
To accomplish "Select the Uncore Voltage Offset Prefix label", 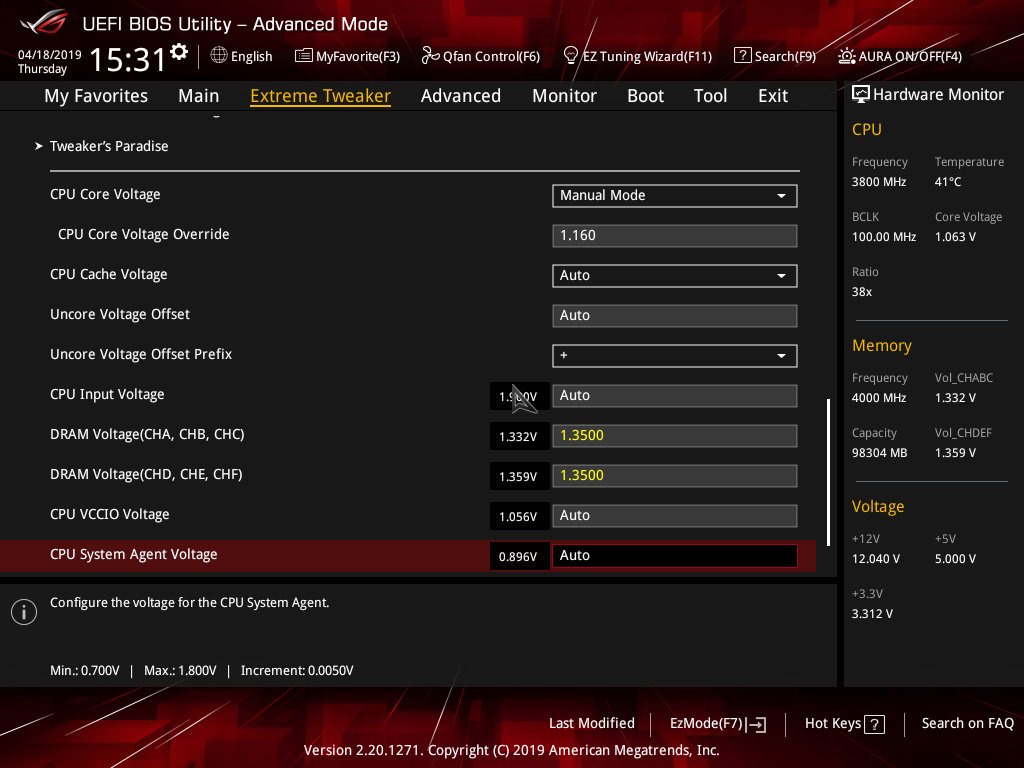I will click(x=141, y=354).
